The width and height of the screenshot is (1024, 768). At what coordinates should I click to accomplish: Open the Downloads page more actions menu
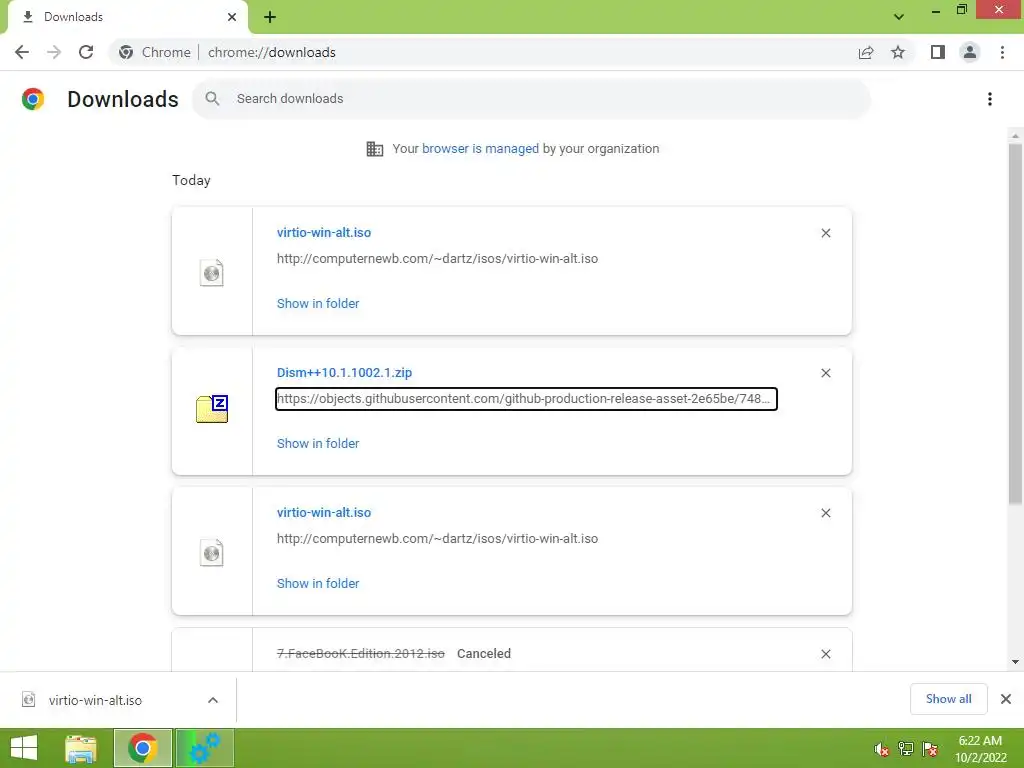point(990,99)
